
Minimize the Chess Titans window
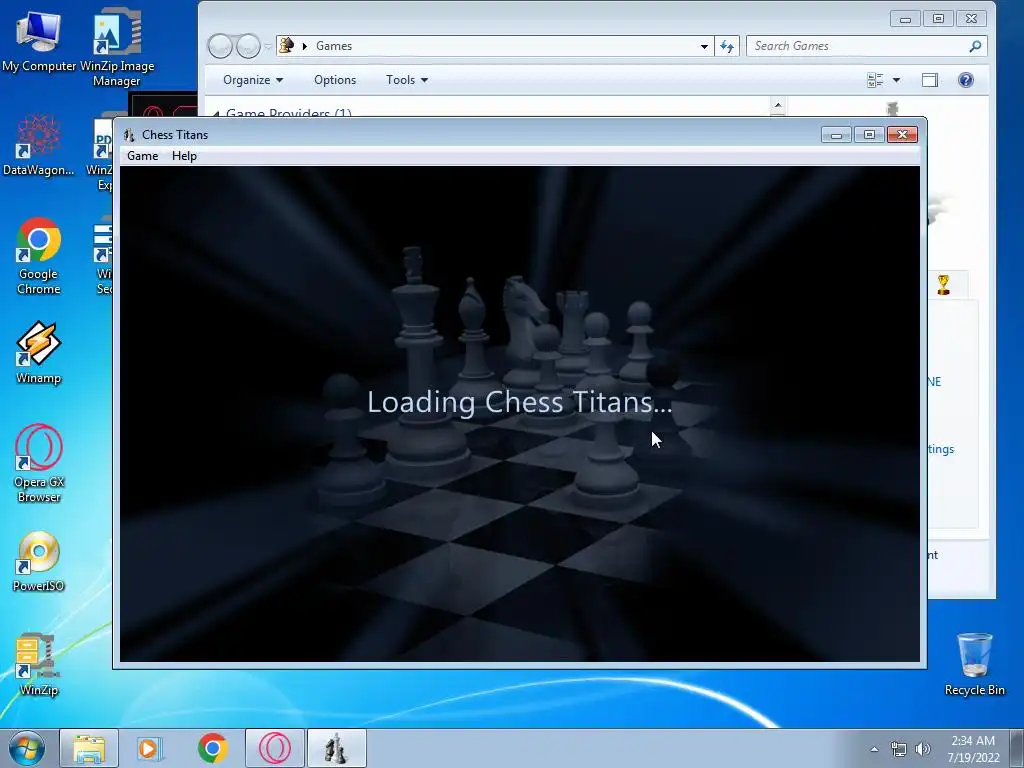tap(836, 135)
